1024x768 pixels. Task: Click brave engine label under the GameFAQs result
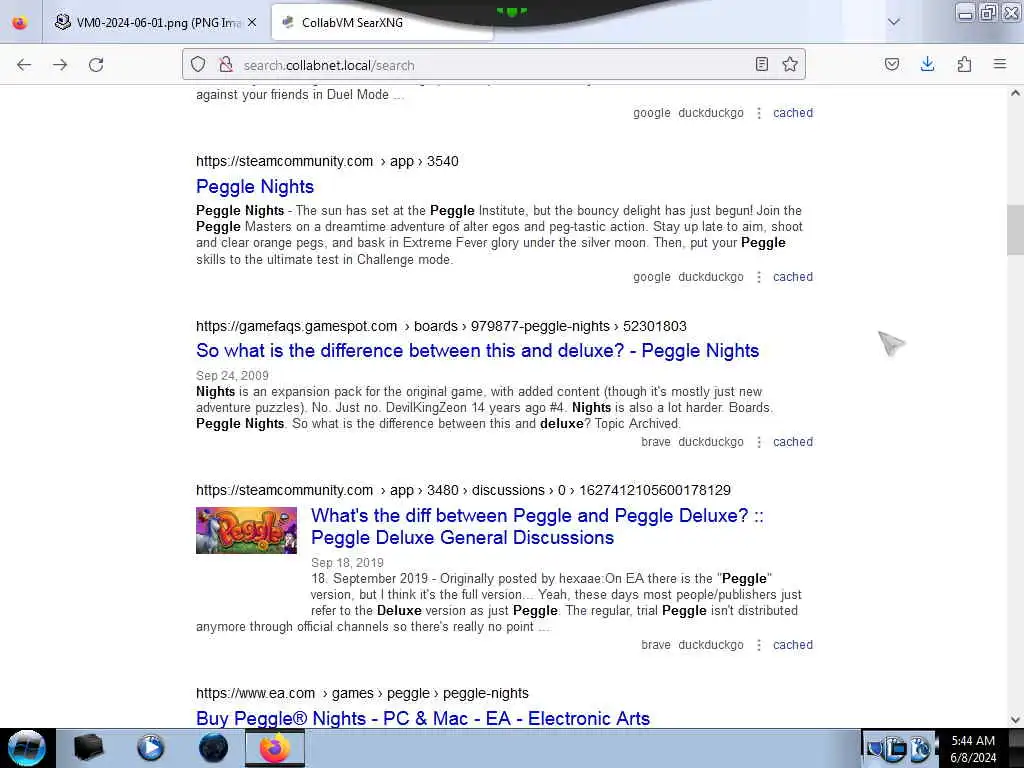(x=656, y=442)
